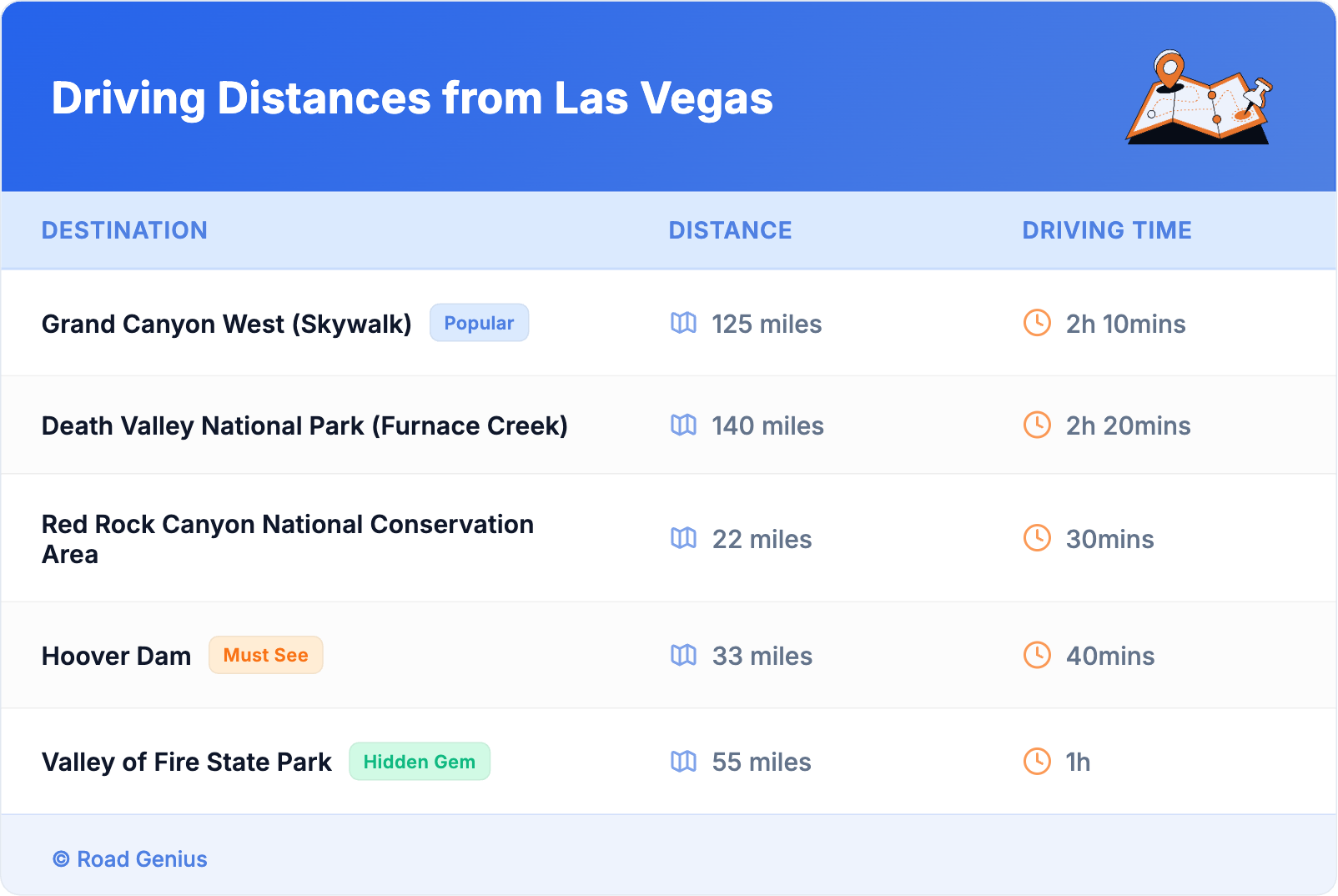
Task: Click the clock icon beside 1h
Action: [x=1037, y=761]
